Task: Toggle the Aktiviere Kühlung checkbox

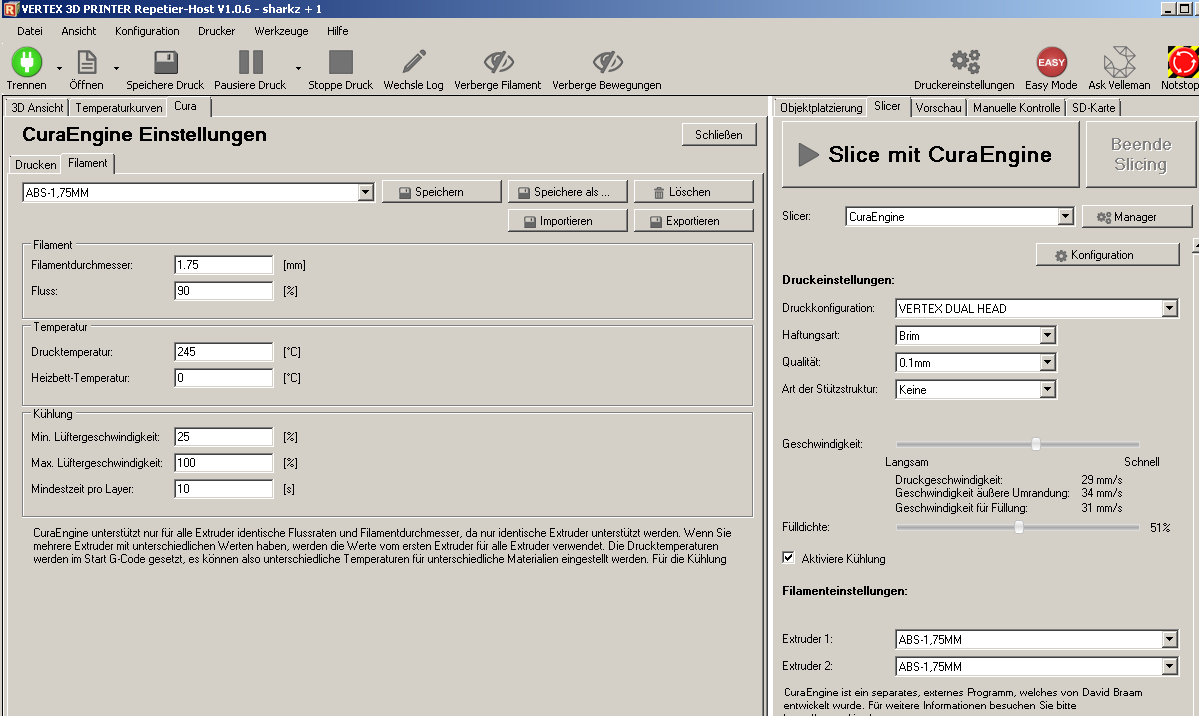Action: click(x=788, y=558)
